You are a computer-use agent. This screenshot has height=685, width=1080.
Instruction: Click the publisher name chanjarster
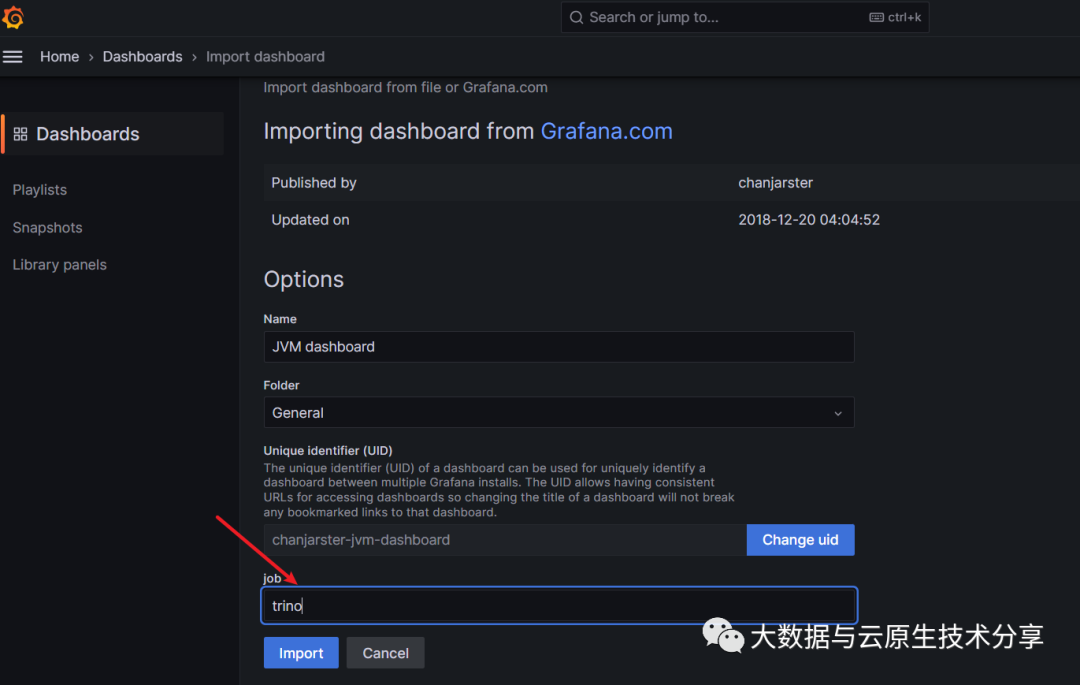click(x=776, y=182)
